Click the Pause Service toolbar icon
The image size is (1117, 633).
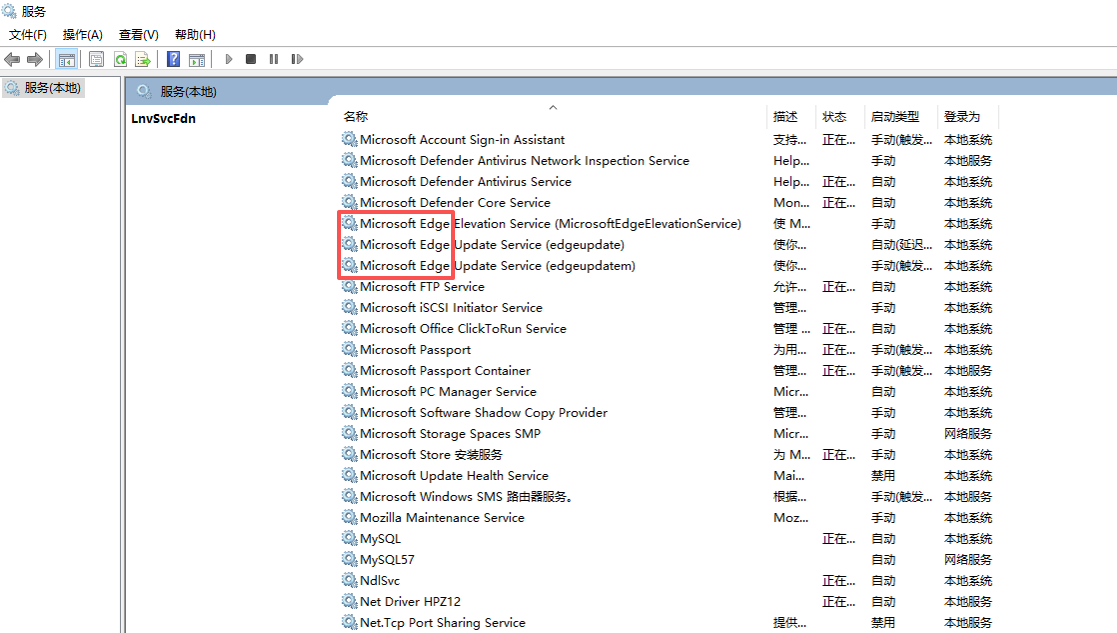point(274,59)
